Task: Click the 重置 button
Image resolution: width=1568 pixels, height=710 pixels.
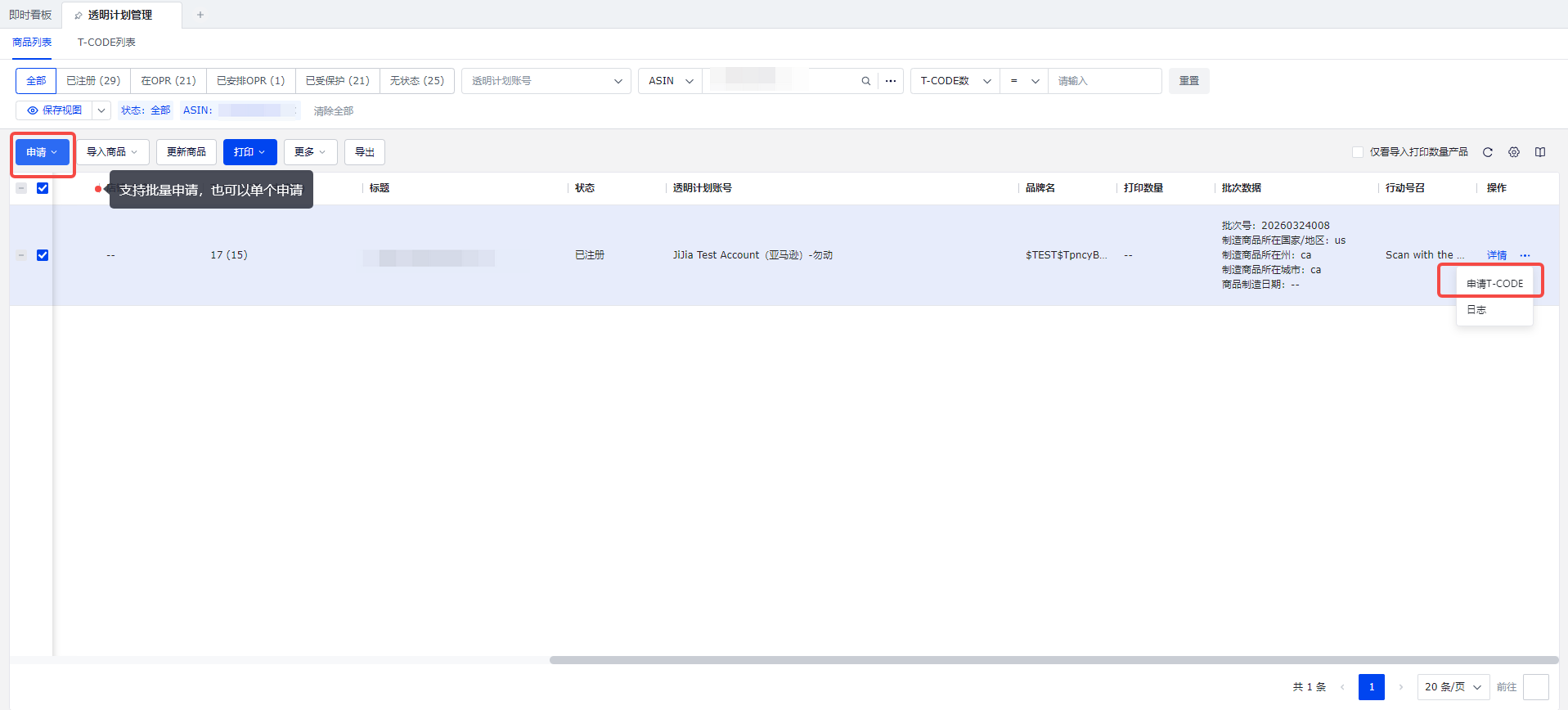Action: click(x=1189, y=81)
